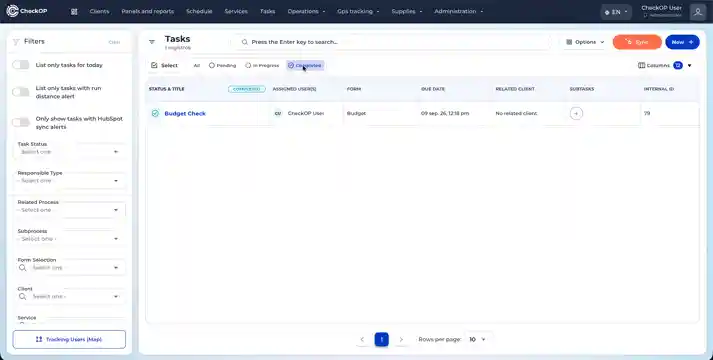Screen dimensions: 713x360
Task: Open the Schedule menu
Action: click(199, 11)
